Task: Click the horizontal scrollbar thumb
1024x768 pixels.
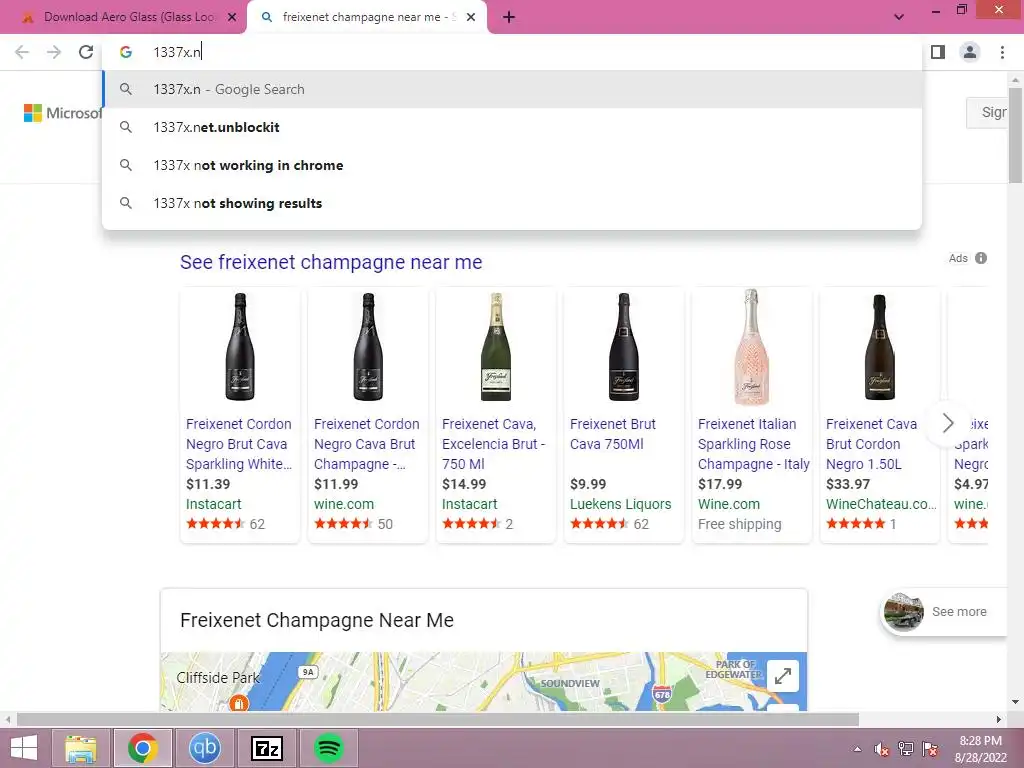Action: coord(438,719)
